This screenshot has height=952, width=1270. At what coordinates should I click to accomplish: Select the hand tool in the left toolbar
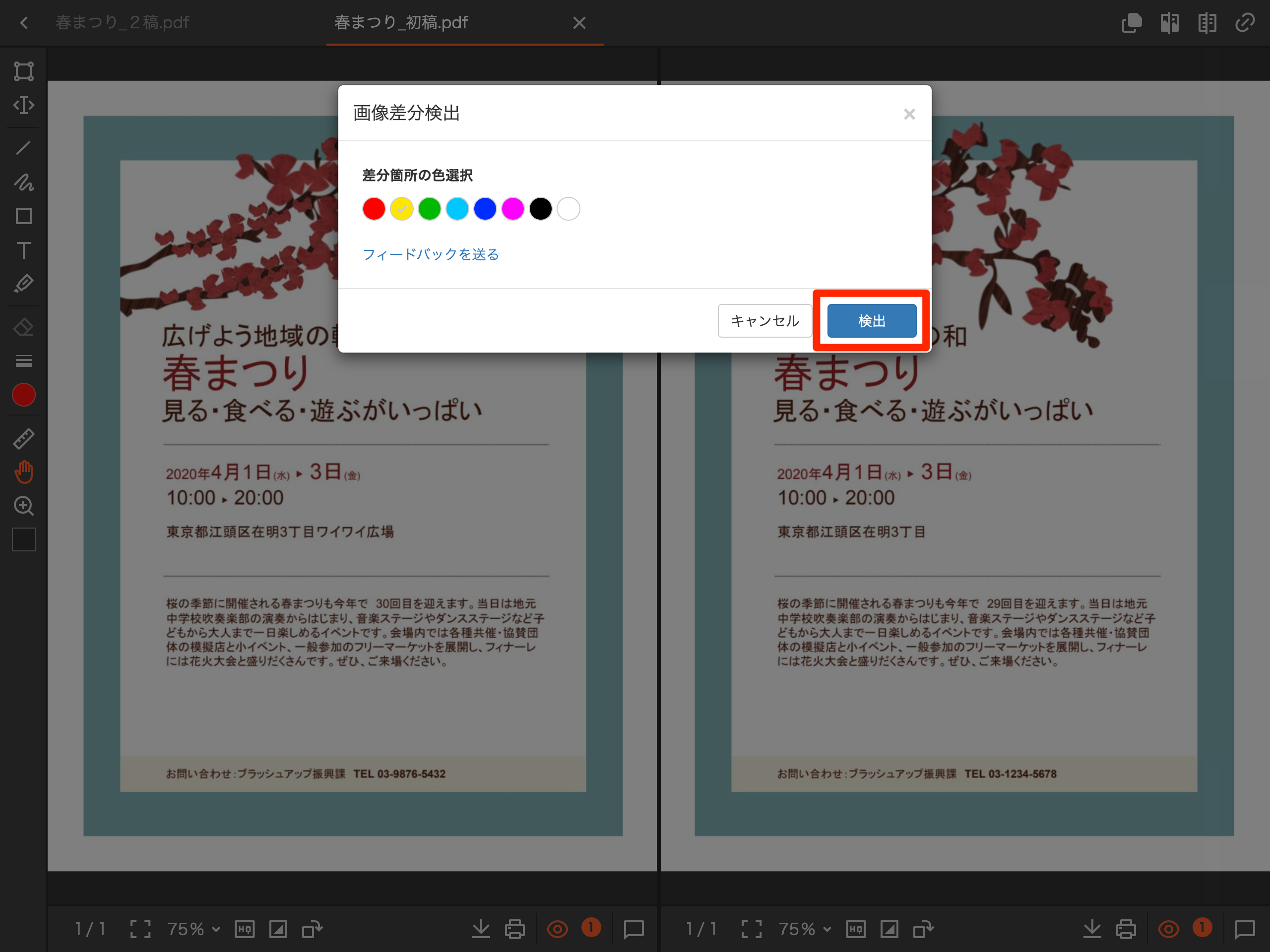click(23, 472)
